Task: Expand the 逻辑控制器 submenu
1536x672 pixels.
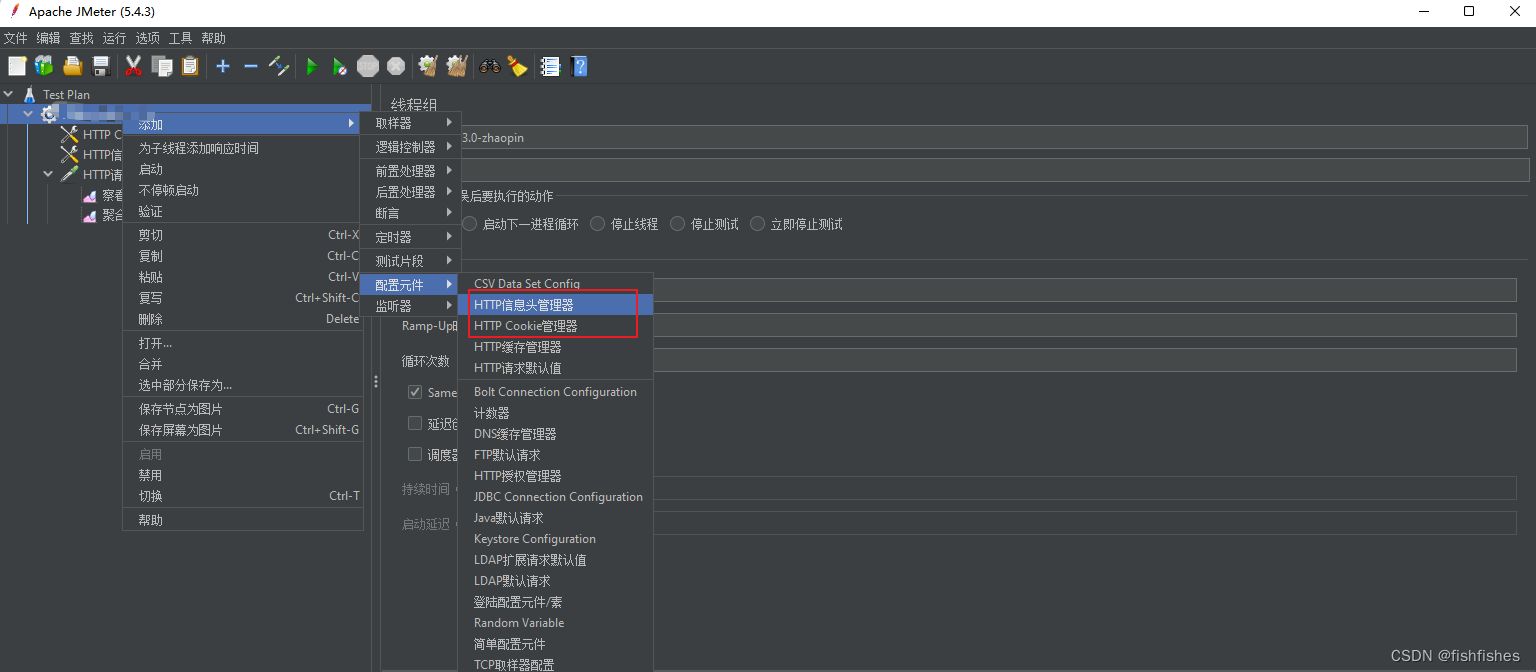Action: [410, 147]
